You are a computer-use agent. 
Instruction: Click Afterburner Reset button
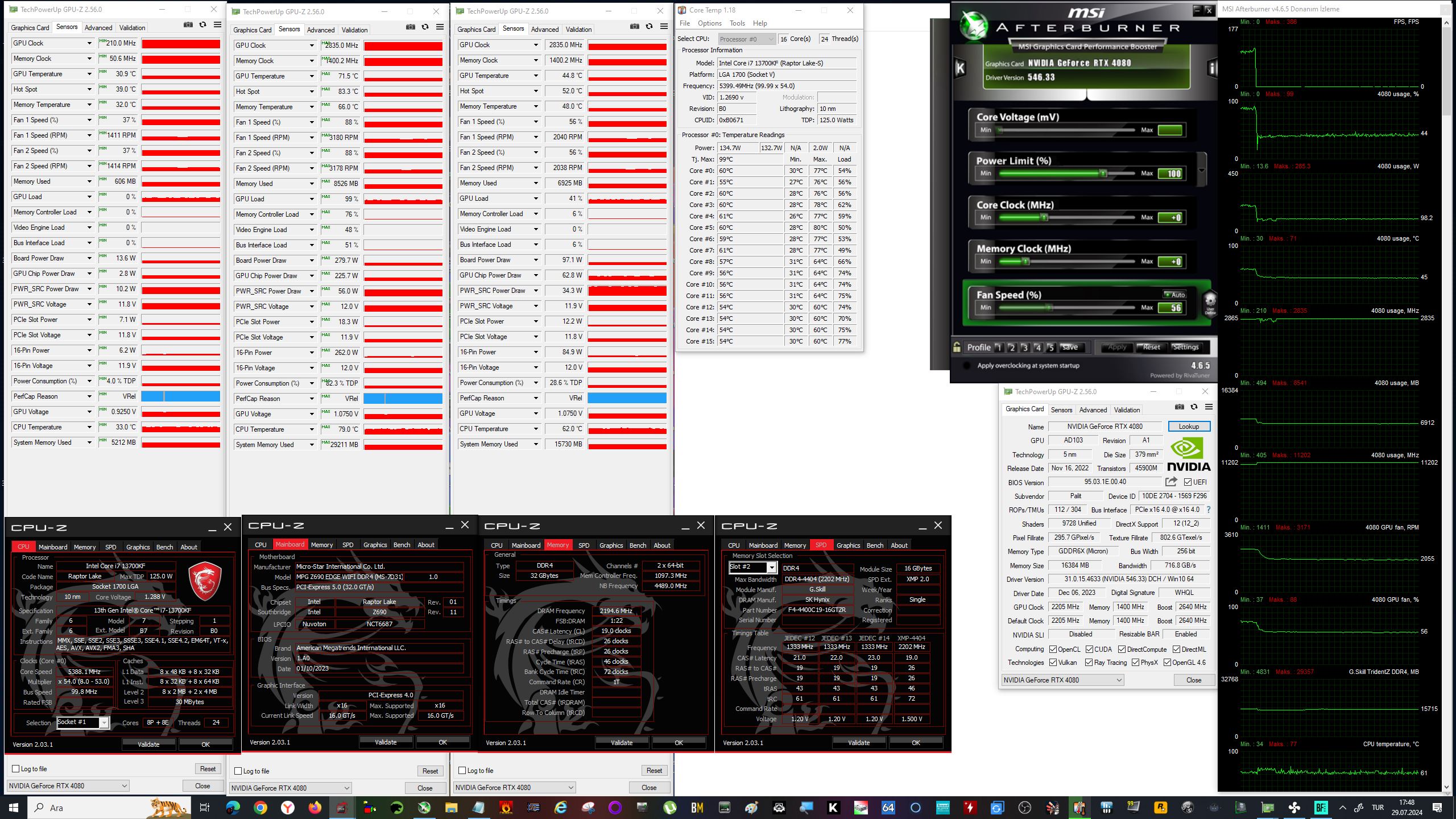point(1151,348)
